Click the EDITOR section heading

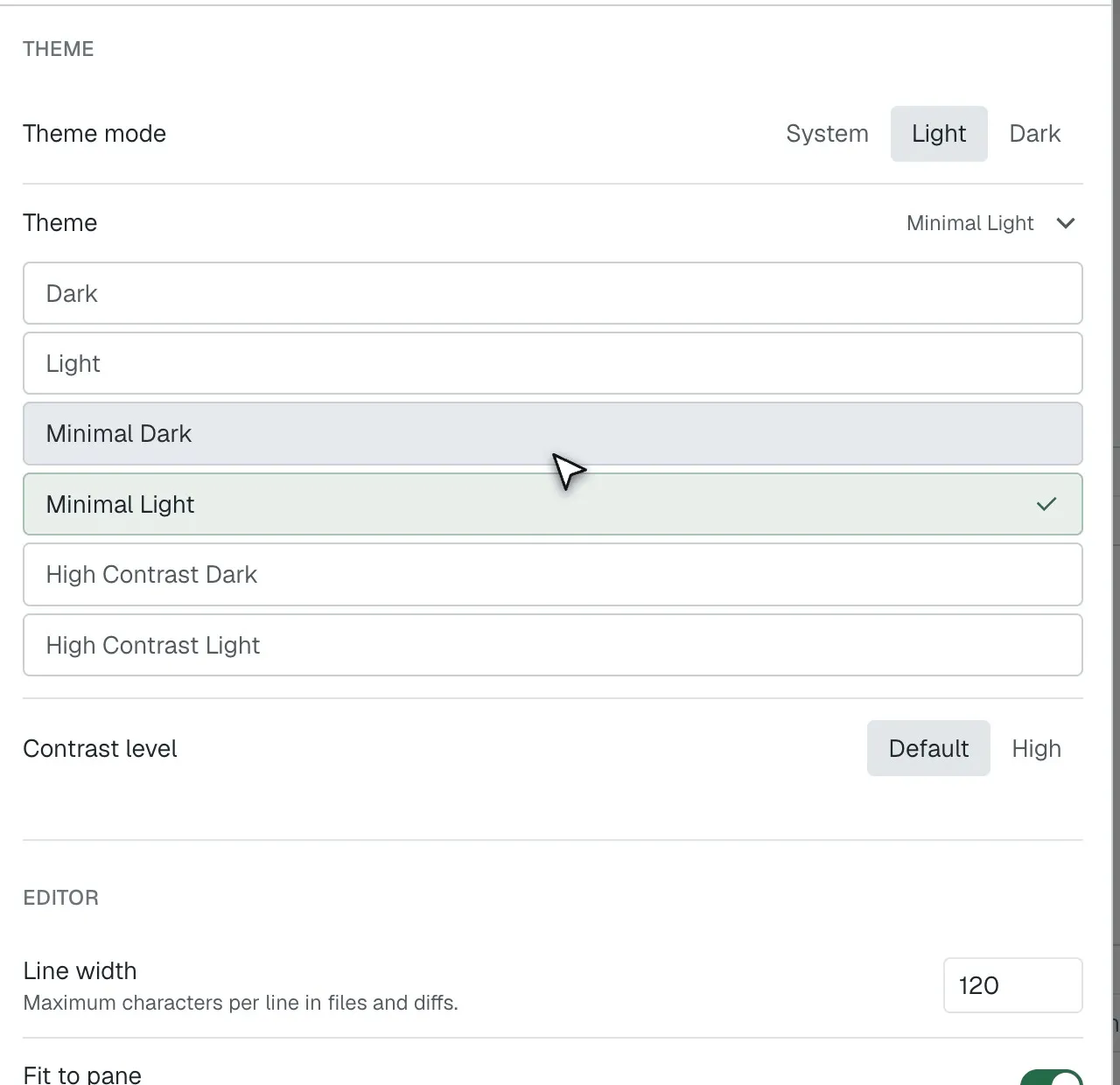click(x=61, y=898)
